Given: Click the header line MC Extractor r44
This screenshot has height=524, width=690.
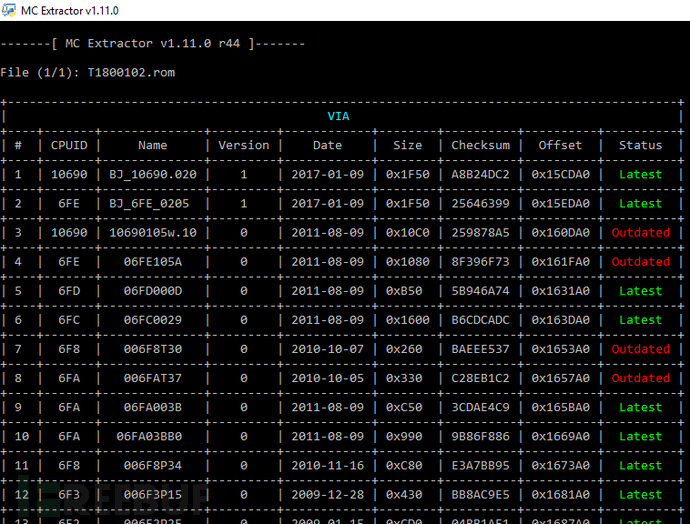Looking at the screenshot, I should click(x=153, y=44).
